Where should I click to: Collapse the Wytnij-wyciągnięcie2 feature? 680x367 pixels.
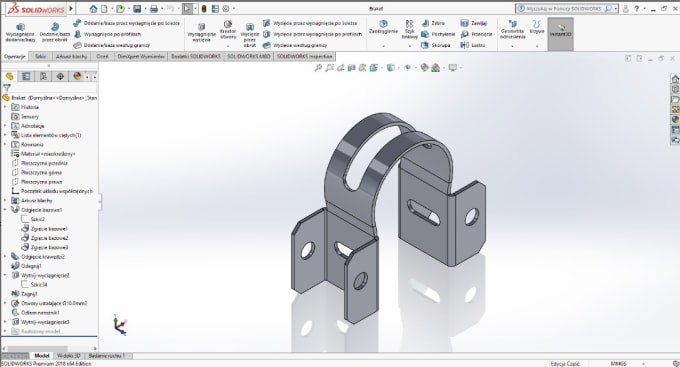pos(5,275)
